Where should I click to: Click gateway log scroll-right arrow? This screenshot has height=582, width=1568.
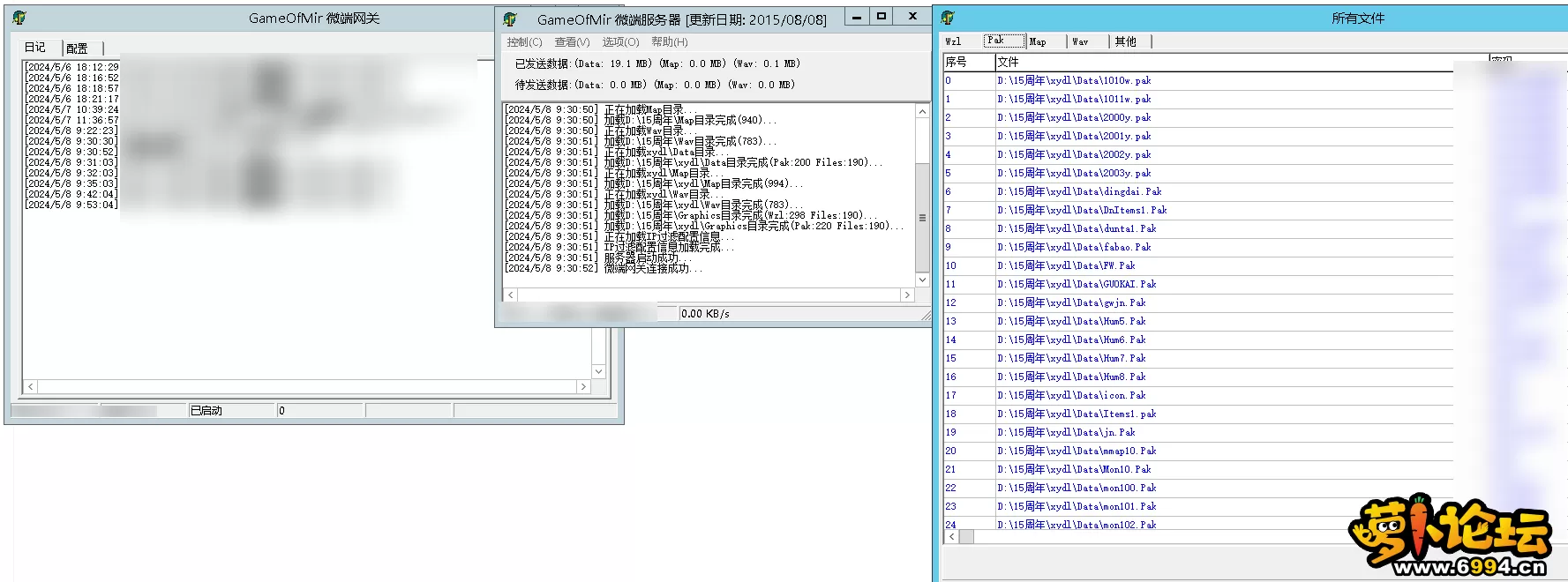point(583,387)
